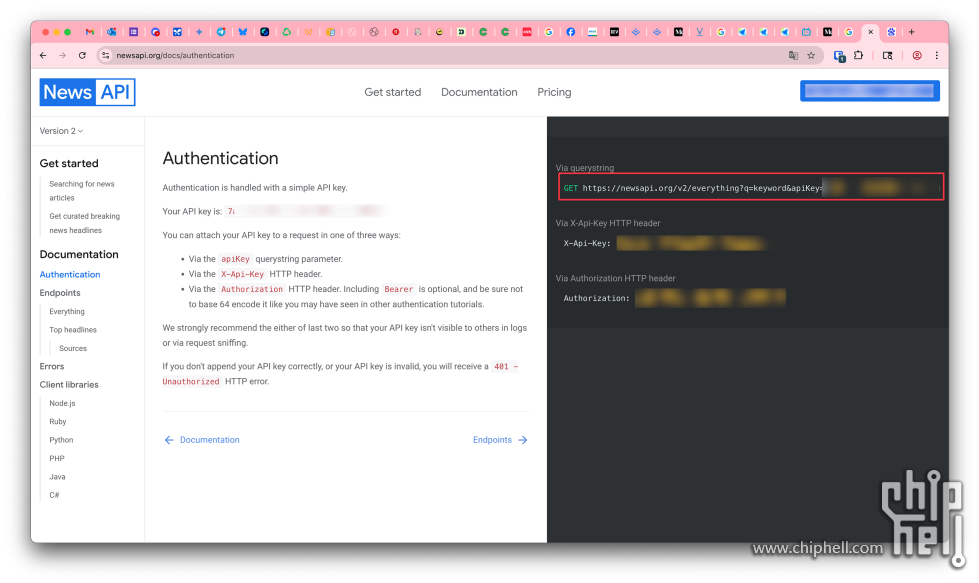The image size is (979, 583).
Task: Open the Get started sidebar heading
Action: tap(69, 164)
